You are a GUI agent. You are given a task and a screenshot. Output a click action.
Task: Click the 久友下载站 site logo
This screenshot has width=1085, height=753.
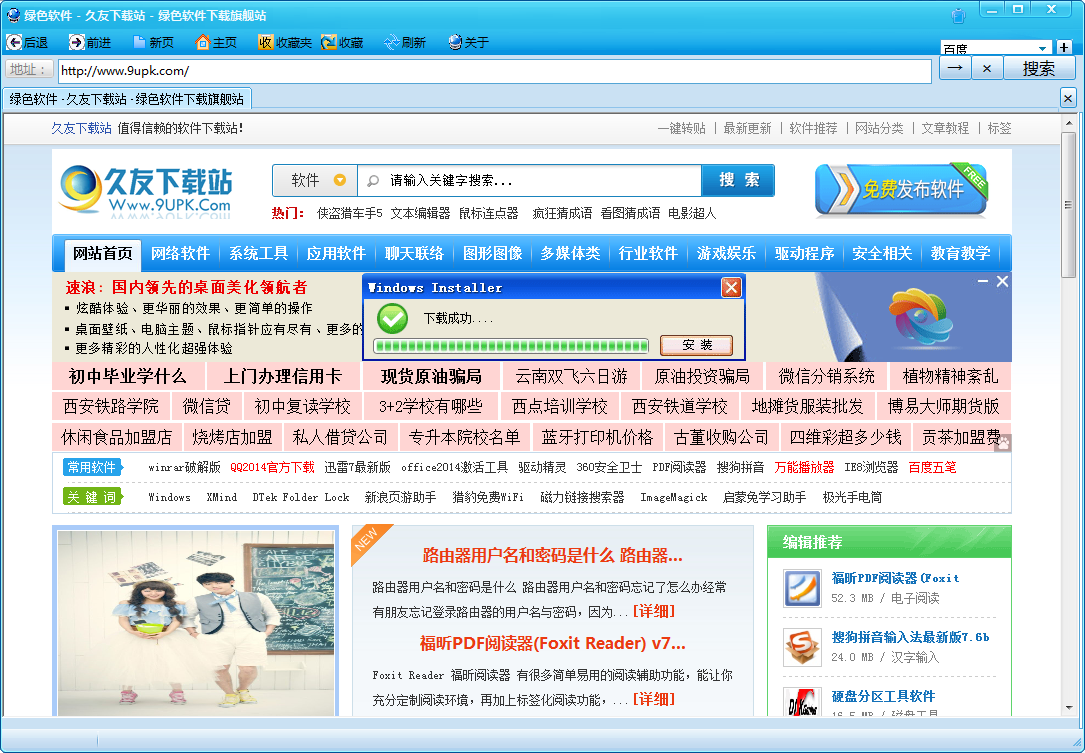(x=145, y=190)
